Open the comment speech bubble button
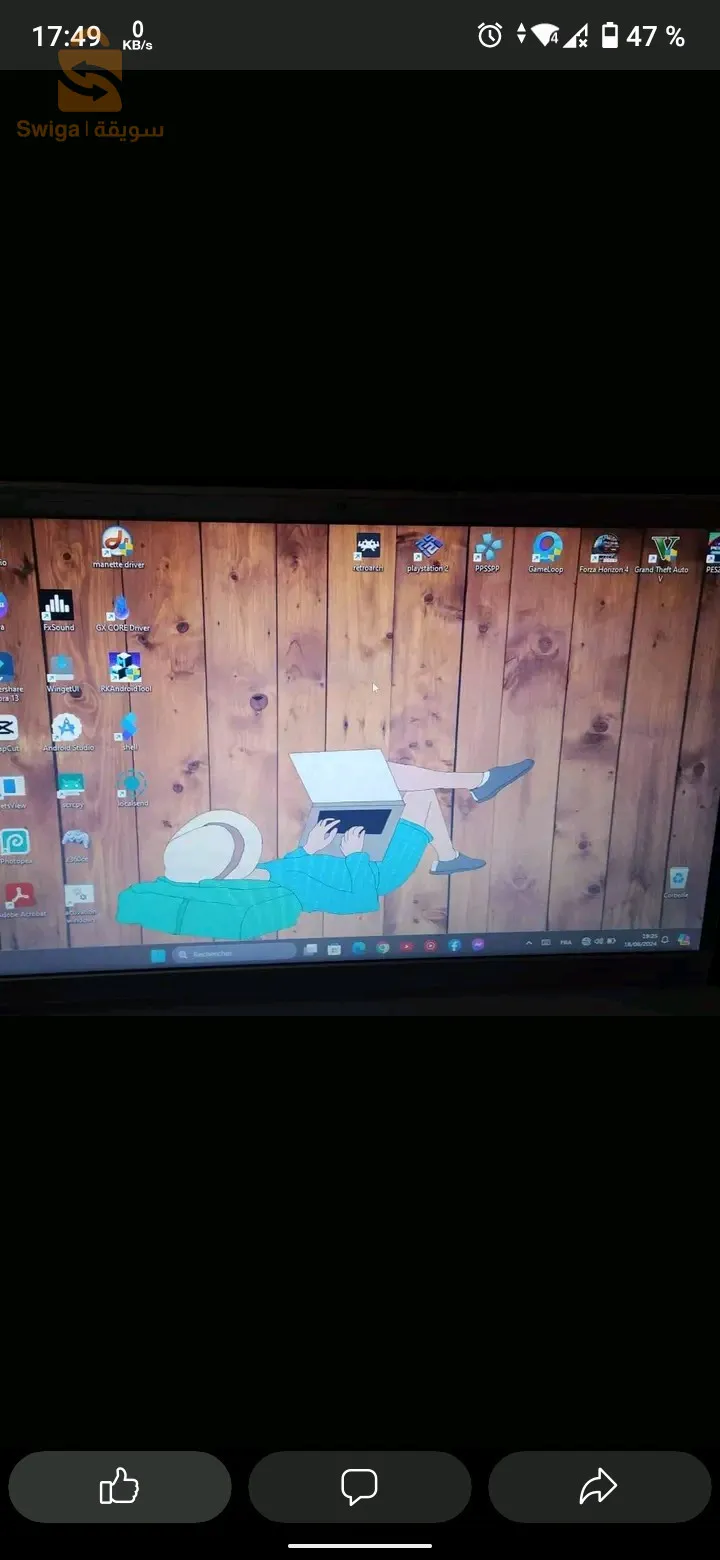Screen dimensions: 720x1560 click(359, 1487)
